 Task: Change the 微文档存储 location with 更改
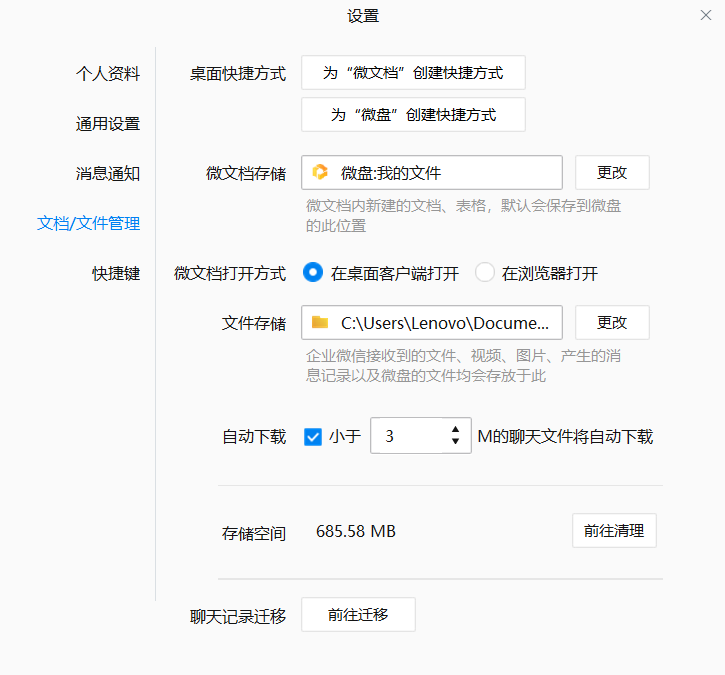pyautogui.click(x=612, y=172)
